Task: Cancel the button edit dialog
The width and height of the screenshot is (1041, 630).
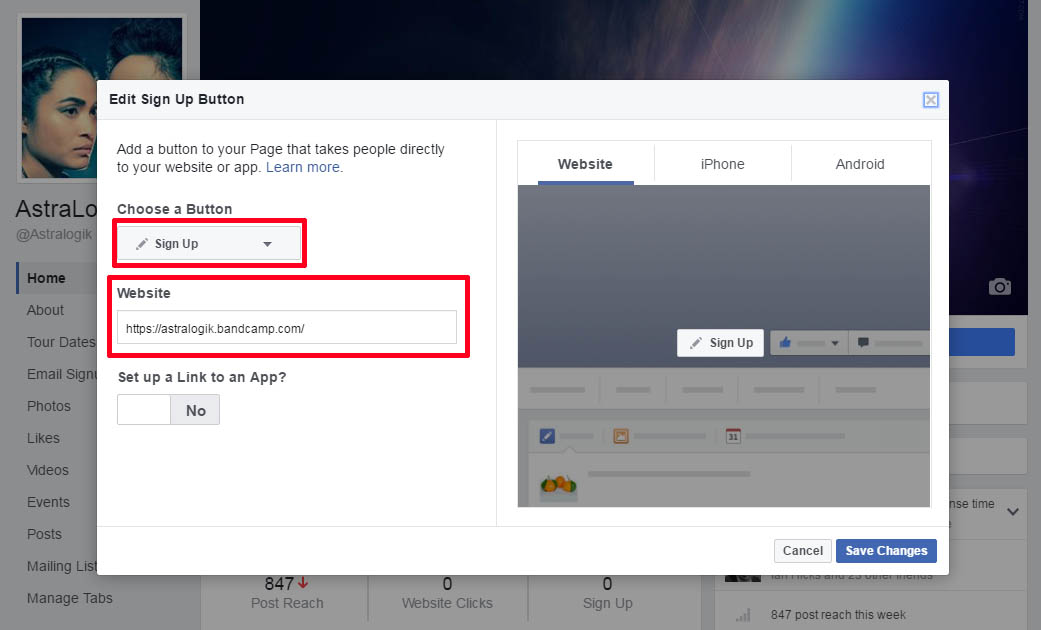Action: tap(803, 550)
